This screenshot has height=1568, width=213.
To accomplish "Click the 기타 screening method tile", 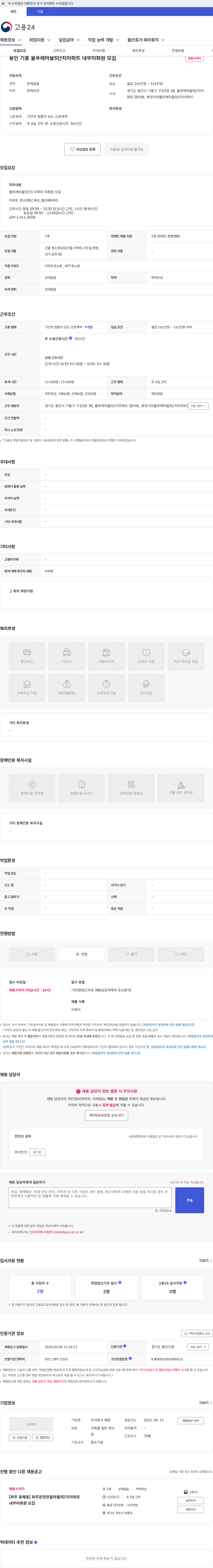I will [x=181, y=954].
